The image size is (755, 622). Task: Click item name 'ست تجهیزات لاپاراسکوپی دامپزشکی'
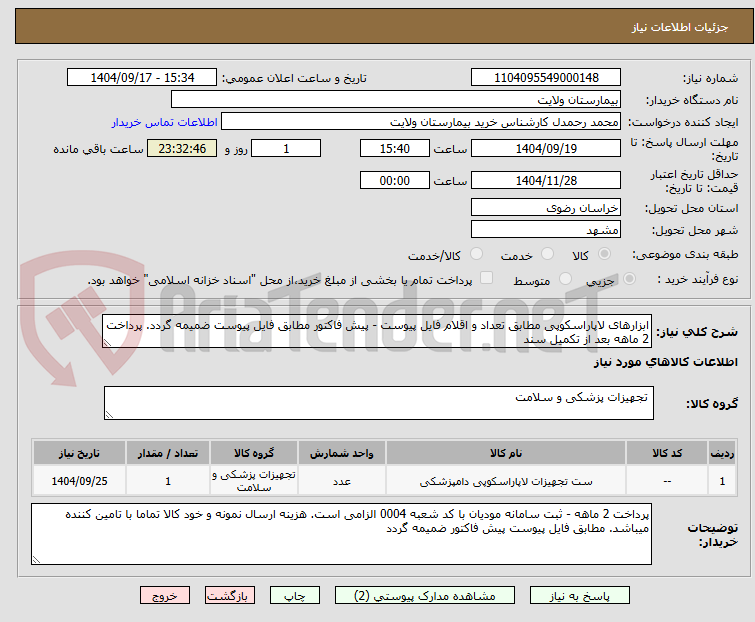point(506,481)
